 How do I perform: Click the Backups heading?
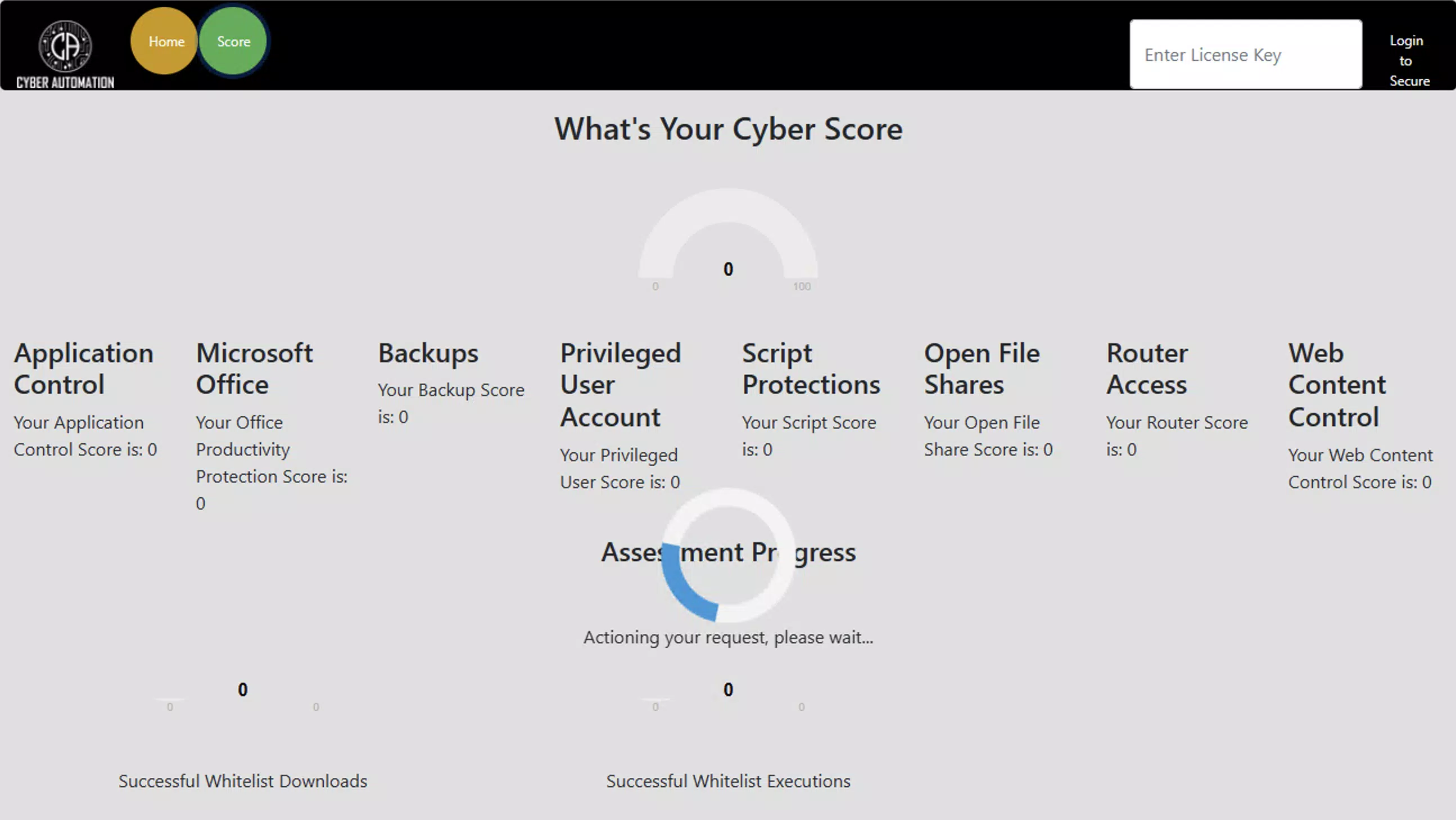[x=428, y=353]
